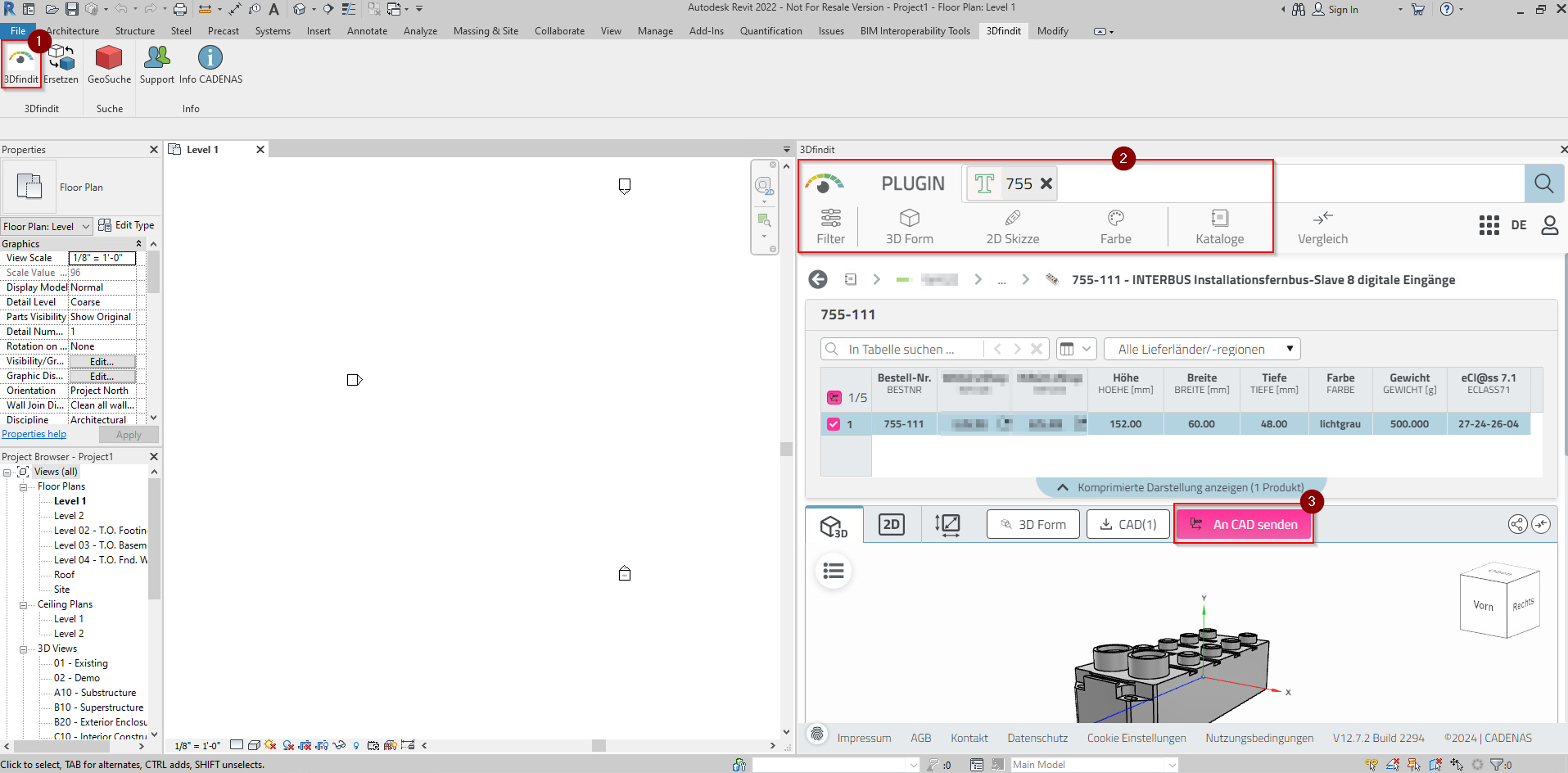1568x773 pixels.
Task: Open the Floor Plan: Level dropdown
Action: click(x=46, y=226)
